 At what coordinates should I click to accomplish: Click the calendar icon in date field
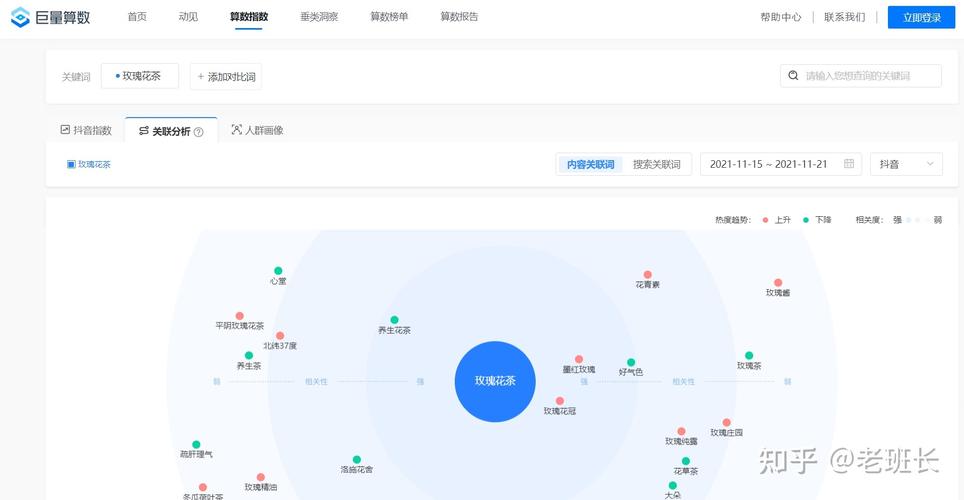(x=849, y=164)
